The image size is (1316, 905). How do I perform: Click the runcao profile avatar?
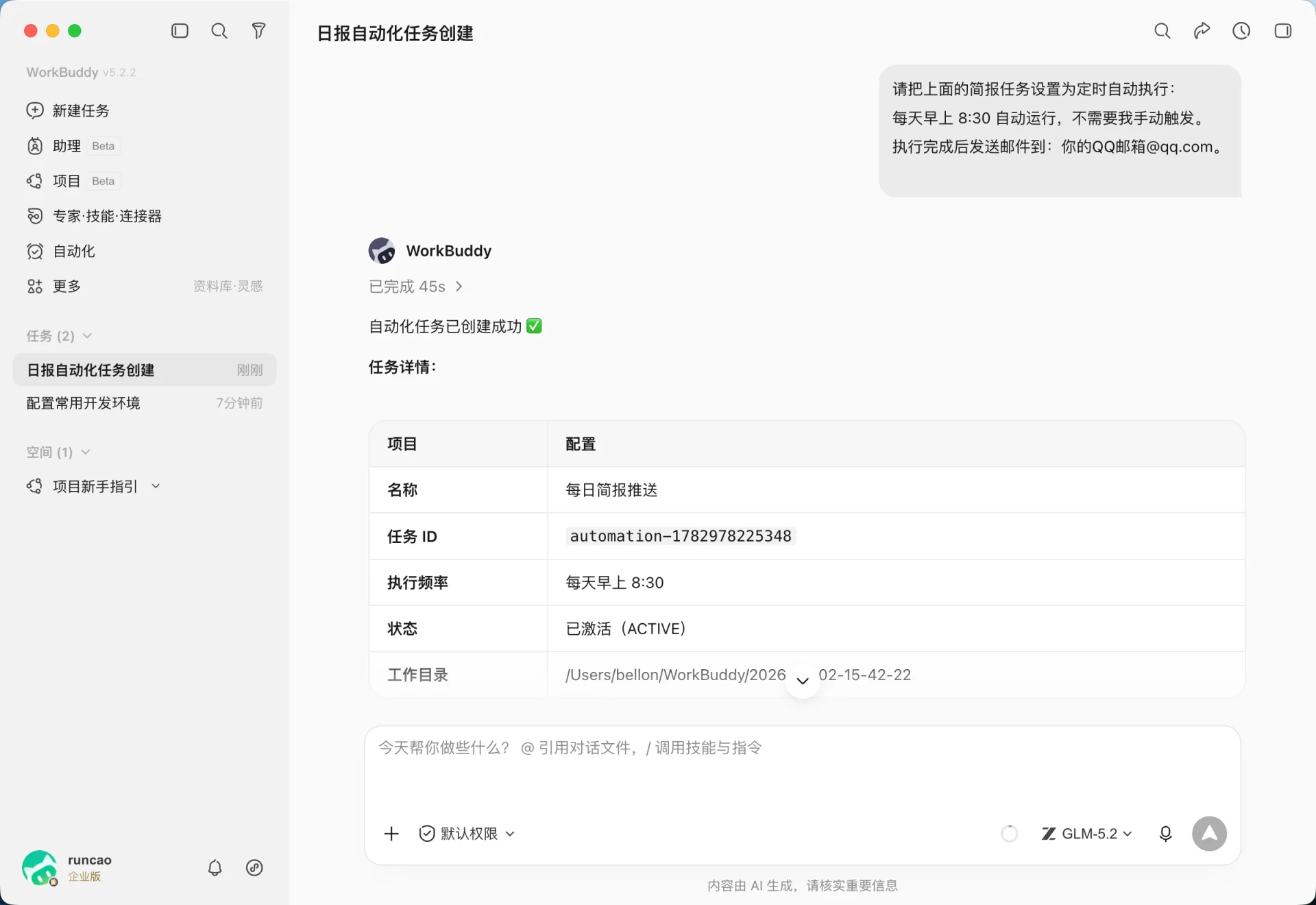(40, 867)
